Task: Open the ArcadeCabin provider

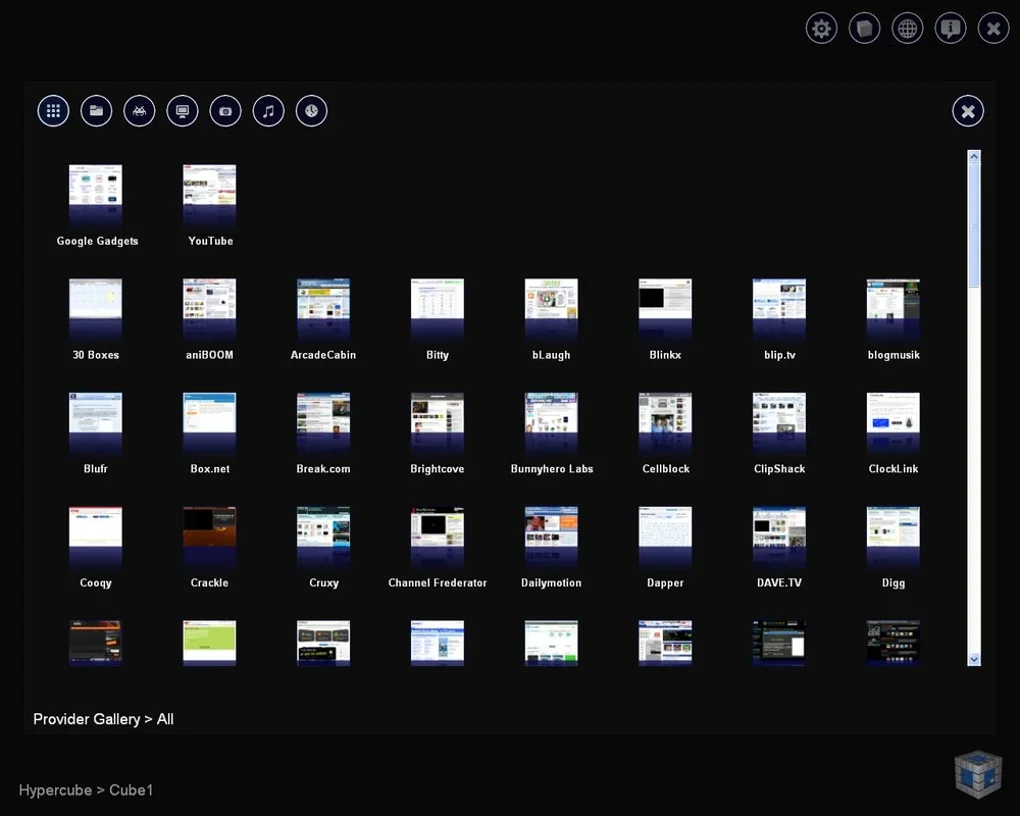Action: pyautogui.click(x=323, y=308)
